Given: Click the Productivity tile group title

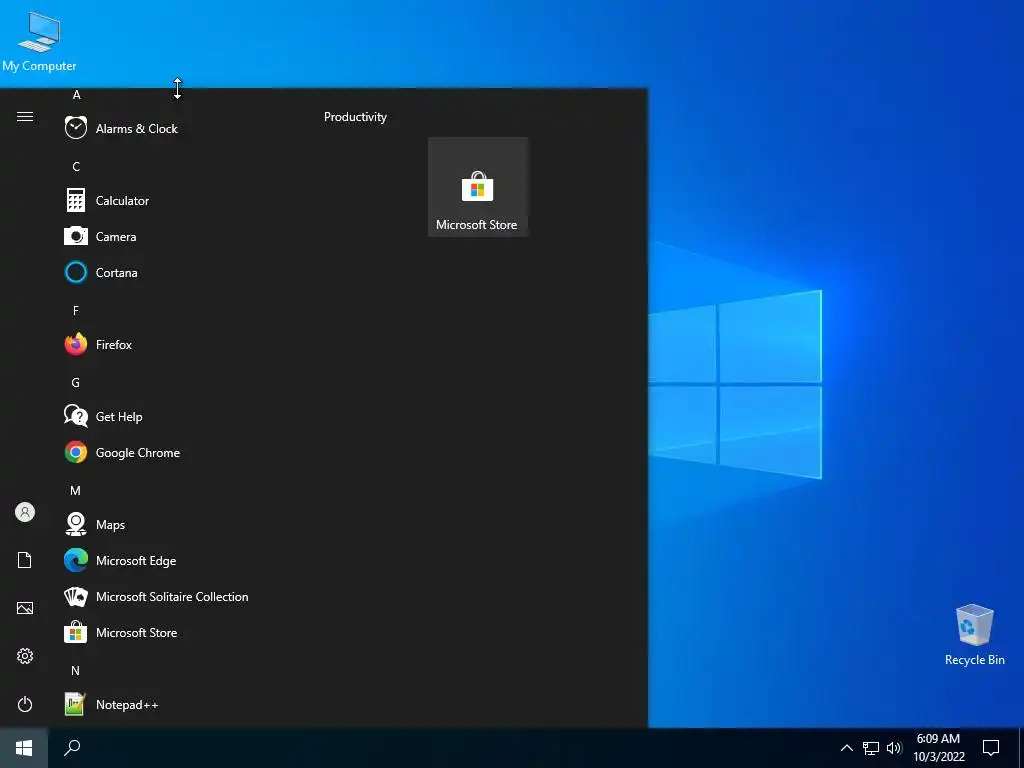Looking at the screenshot, I should pos(355,117).
